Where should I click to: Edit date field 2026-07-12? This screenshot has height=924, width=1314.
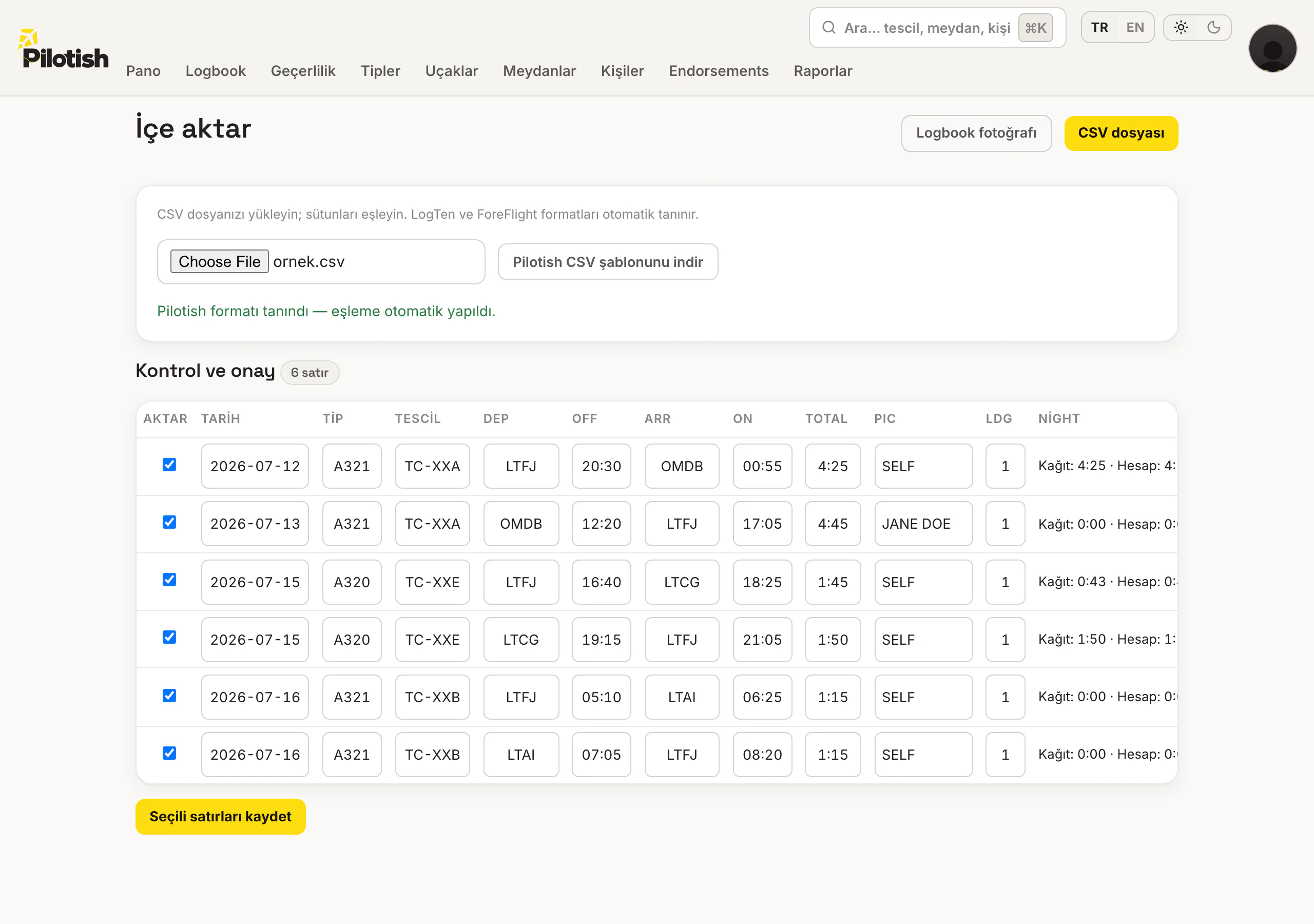(x=255, y=466)
